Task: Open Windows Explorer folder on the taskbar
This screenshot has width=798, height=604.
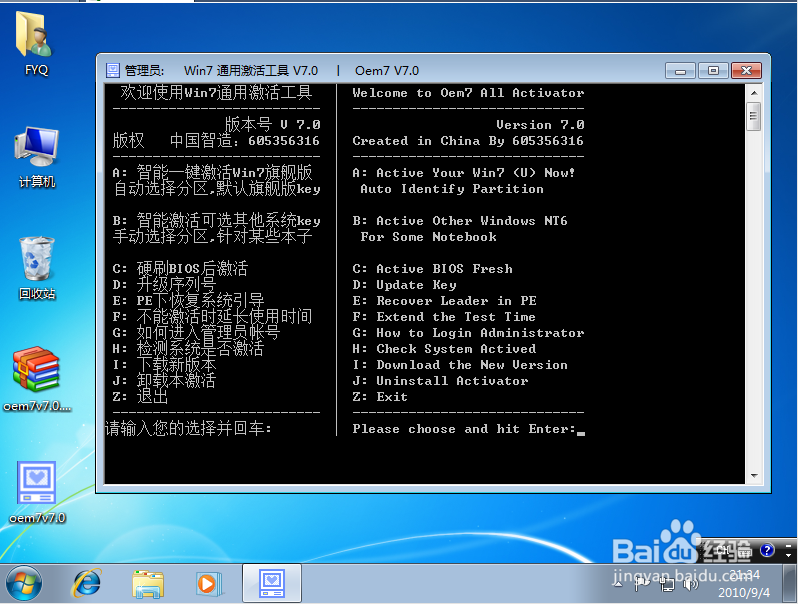Action: point(148,584)
